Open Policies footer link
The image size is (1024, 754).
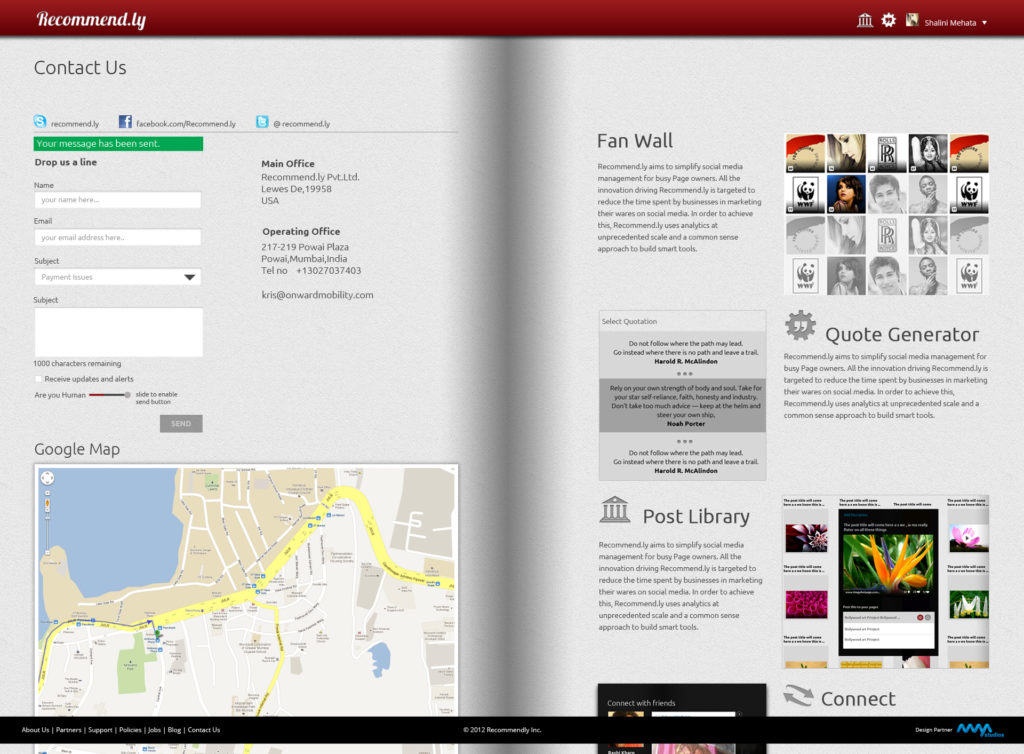coord(130,730)
